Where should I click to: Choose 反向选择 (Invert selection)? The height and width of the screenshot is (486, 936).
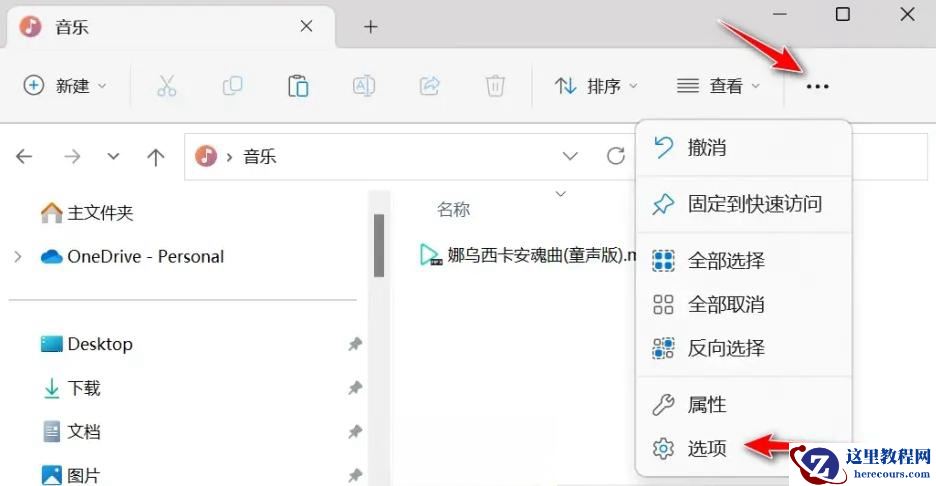coord(744,348)
